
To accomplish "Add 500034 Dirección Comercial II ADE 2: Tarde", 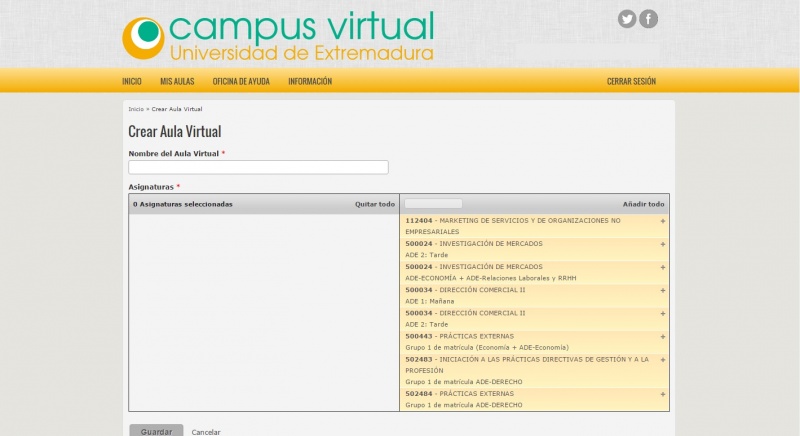I will (662, 313).
